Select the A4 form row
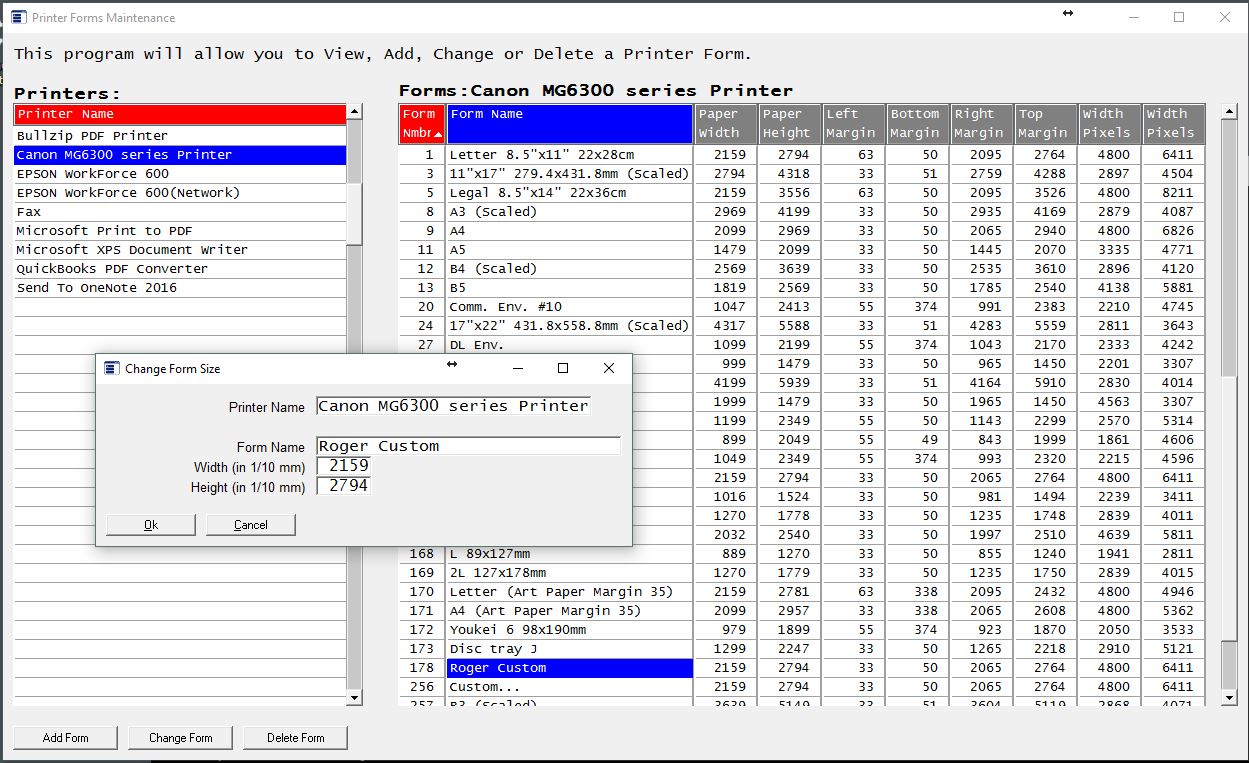 pyautogui.click(x=570, y=231)
